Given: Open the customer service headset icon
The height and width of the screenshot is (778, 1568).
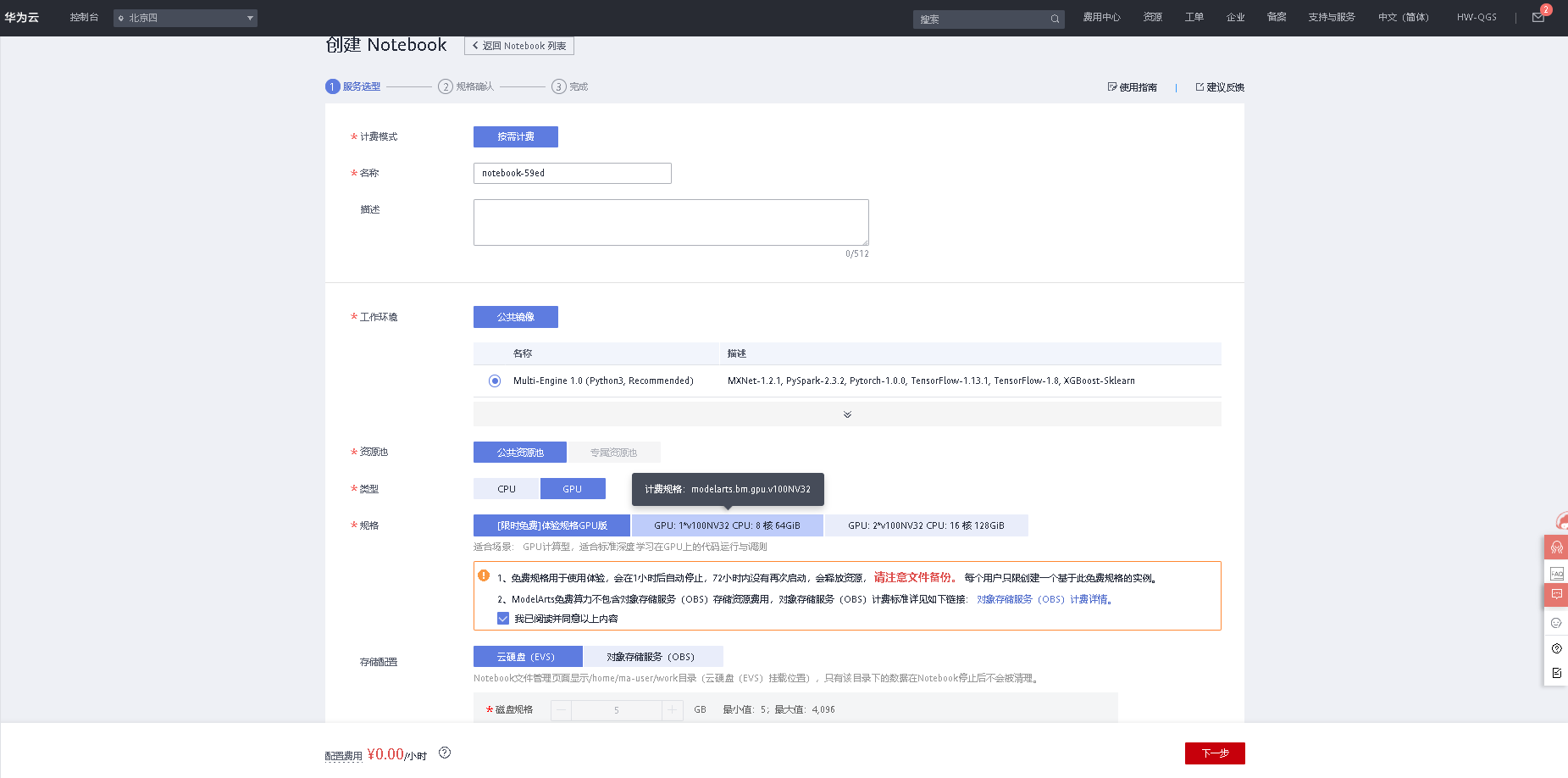Looking at the screenshot, I should pyautogui.click(x=1556, y=547).
